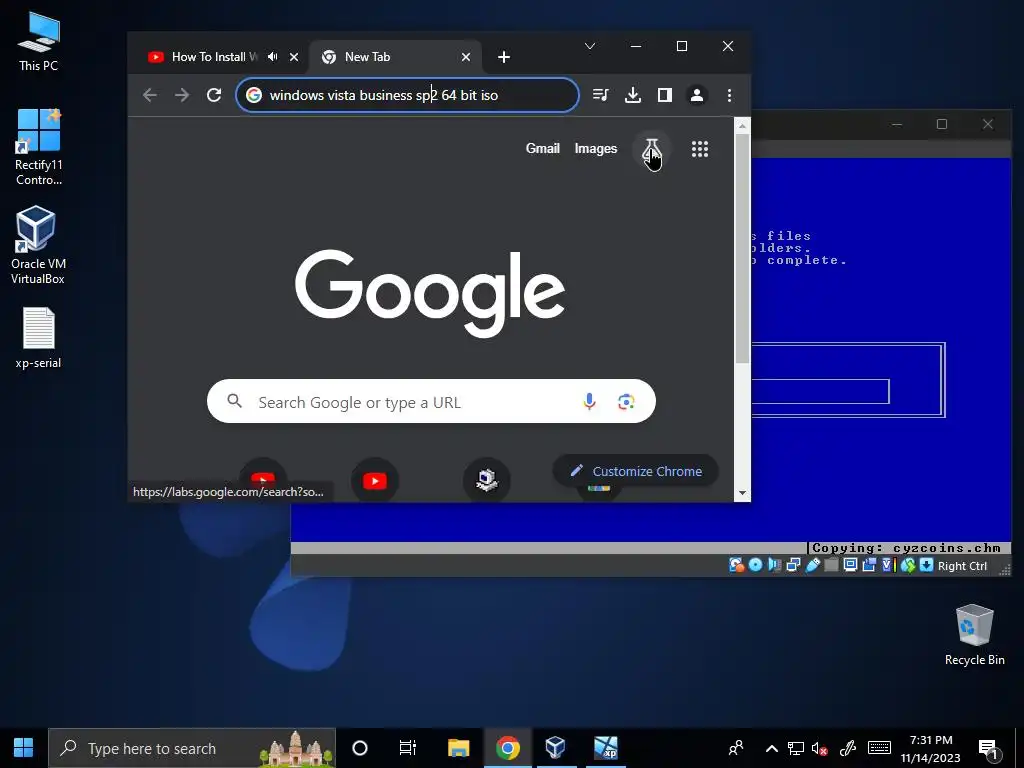Open the computer icon shortcut tile
The height and width of the screenshot is (768, 1024).
pyautogui.click(x=487, y=481)
